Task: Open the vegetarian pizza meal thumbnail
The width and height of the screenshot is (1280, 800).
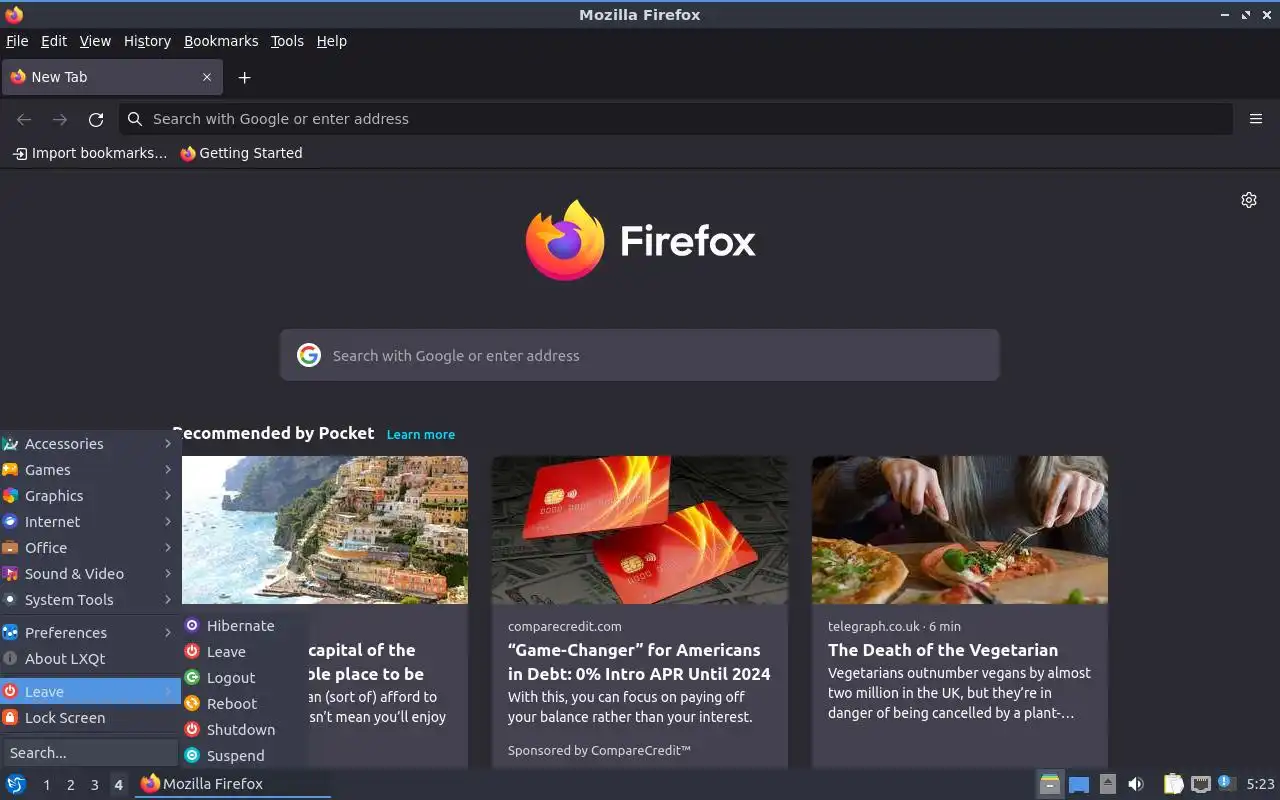Action: pos(960,530)
